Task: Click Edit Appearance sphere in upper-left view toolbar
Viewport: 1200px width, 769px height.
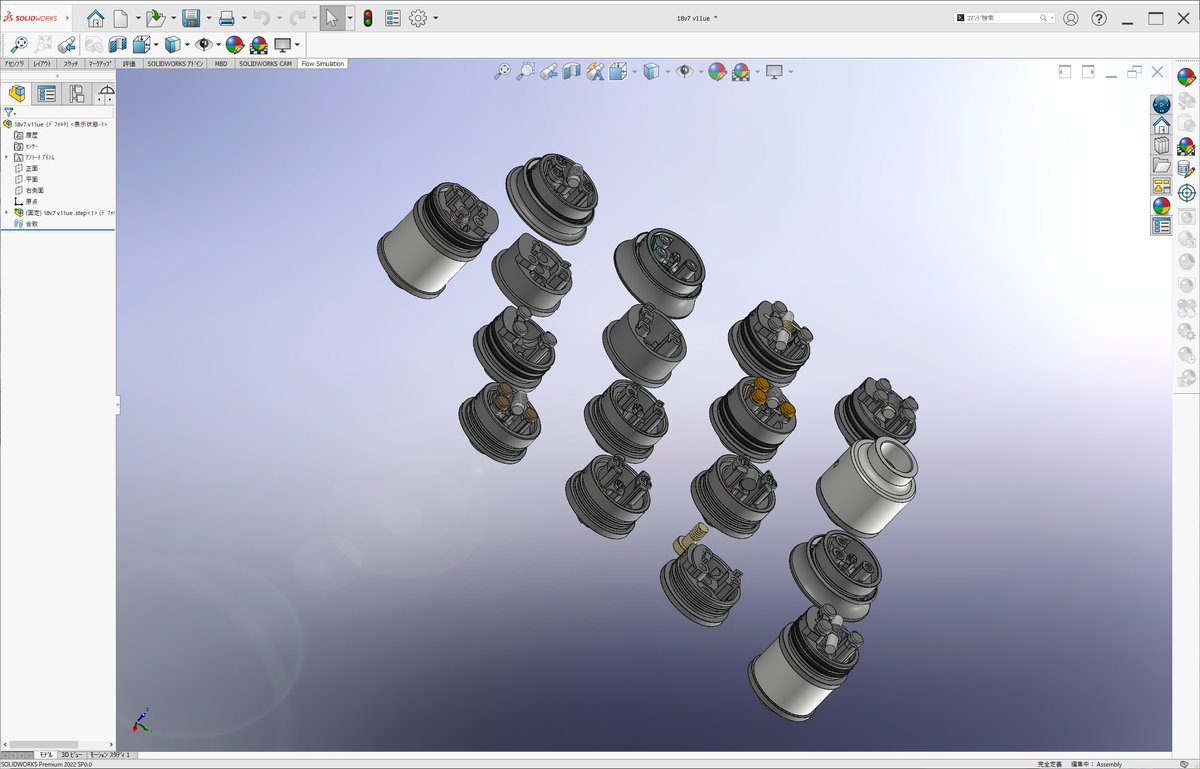Action: click(235, 44)
